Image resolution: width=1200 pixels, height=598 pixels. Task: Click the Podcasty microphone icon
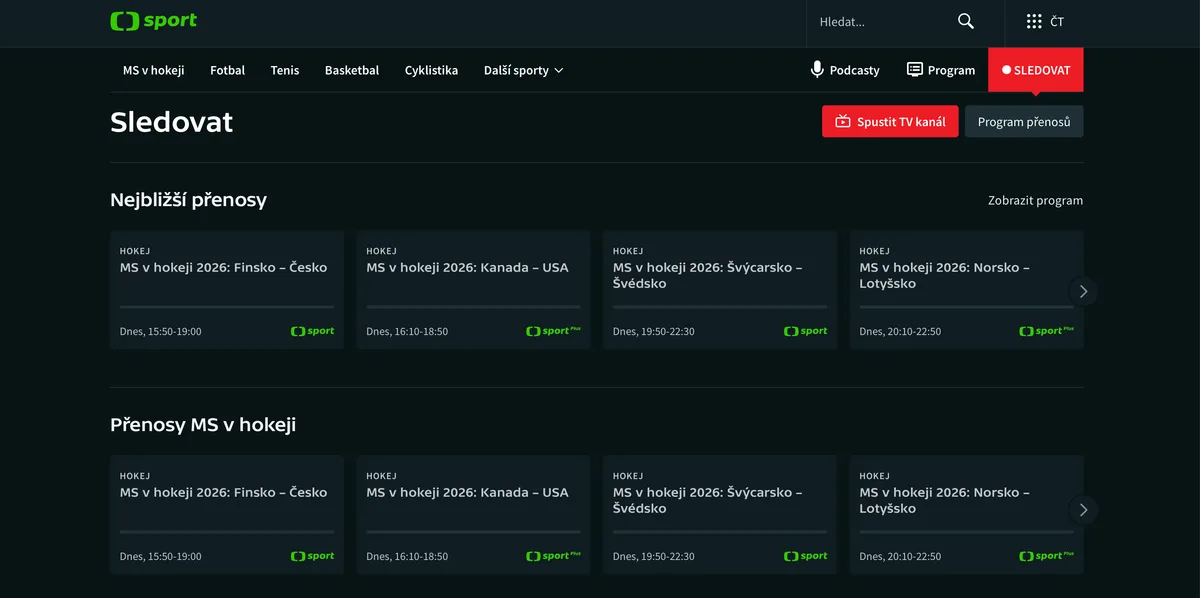click(x=817, y=70)
